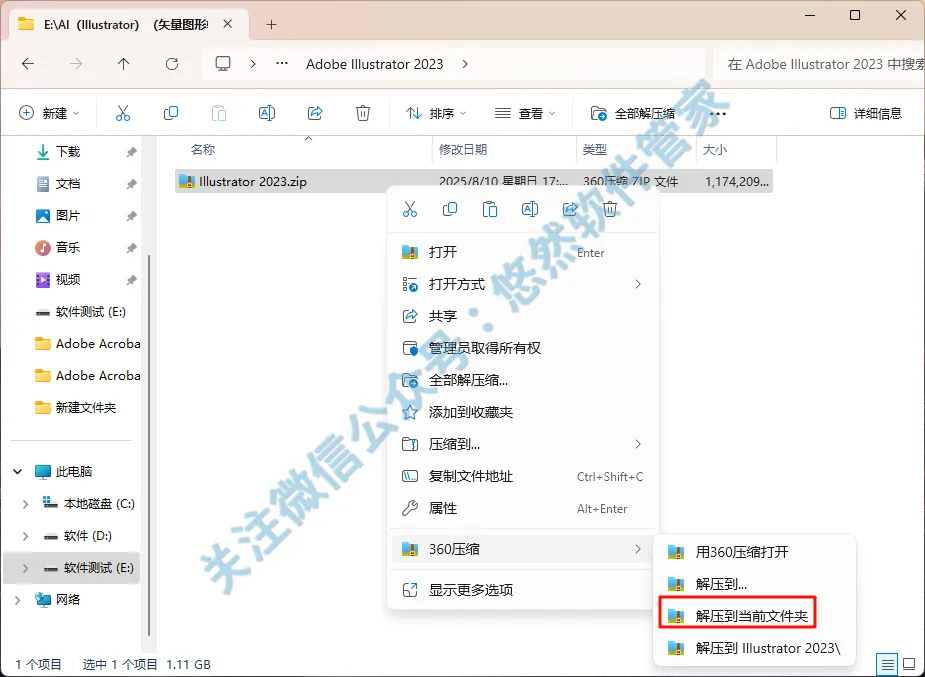Click Adobe Illustrator 2023 in the address bar
Image resolution: width=925 pixels, height=677 pixels.
pos(375,64)
